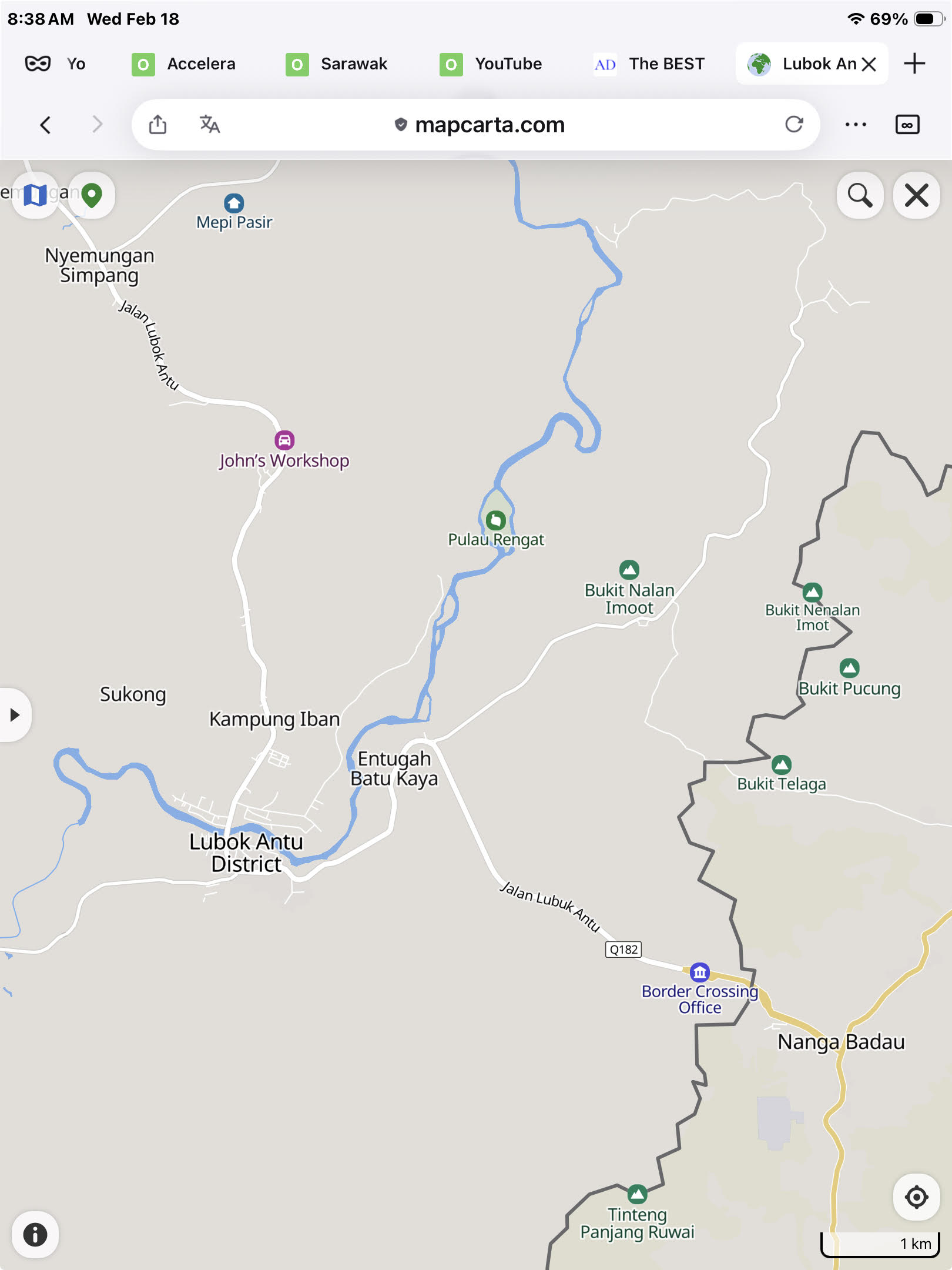Reload the mapcarta.com page
952x1270 pixels.
(794, 125)
